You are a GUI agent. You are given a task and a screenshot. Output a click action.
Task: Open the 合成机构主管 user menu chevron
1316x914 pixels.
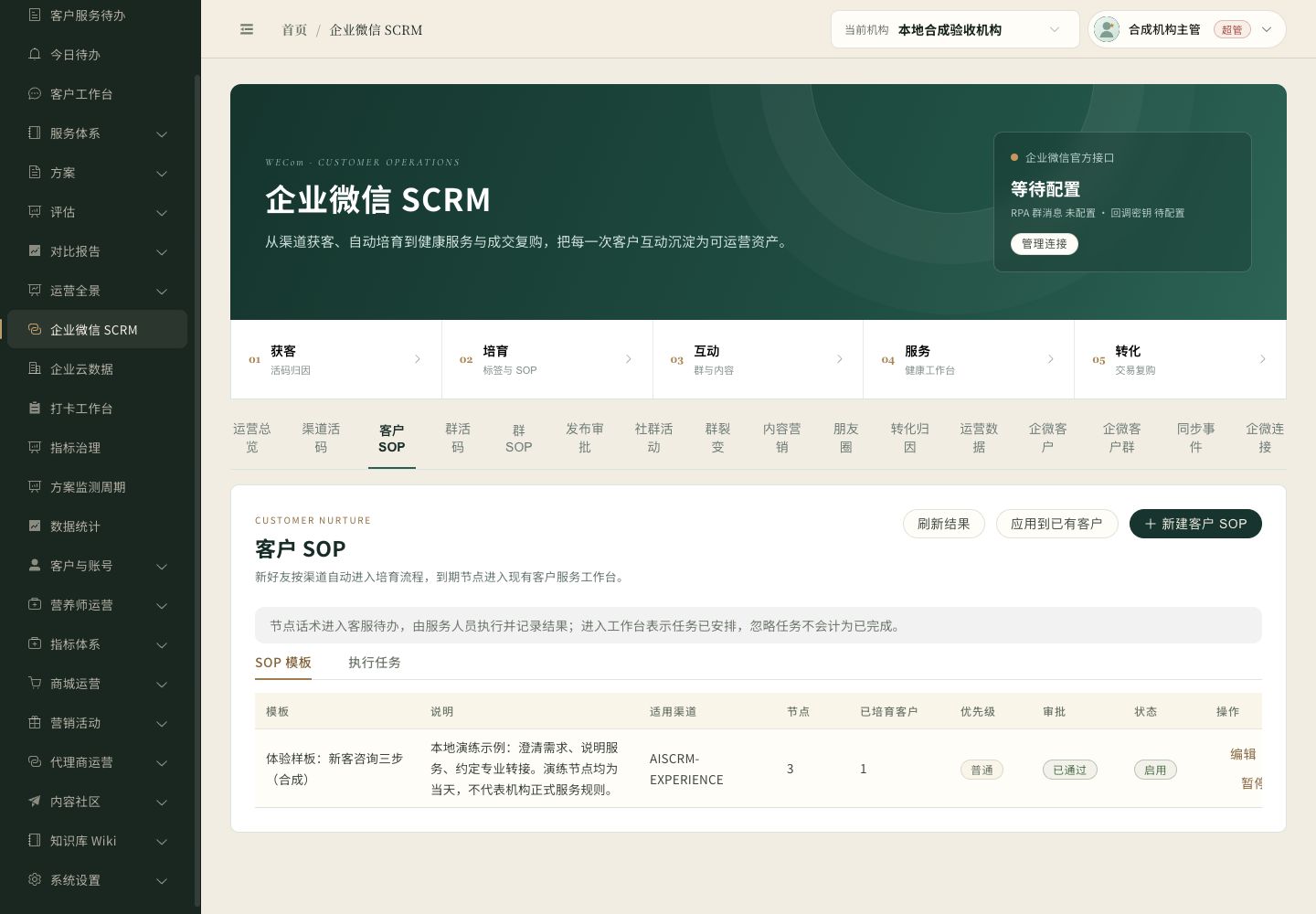pos(1267,29)
